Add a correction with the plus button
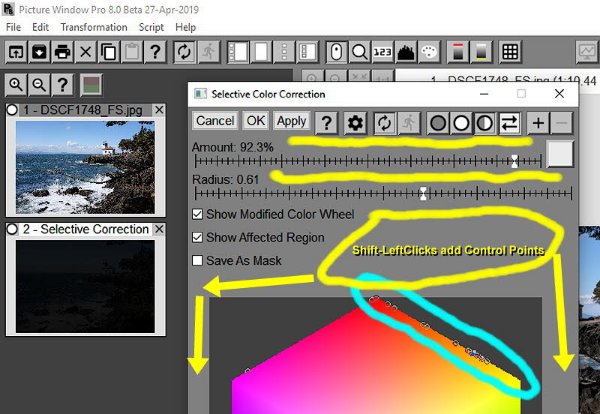This screenshot has width=600, height=414. coord(538,123)
